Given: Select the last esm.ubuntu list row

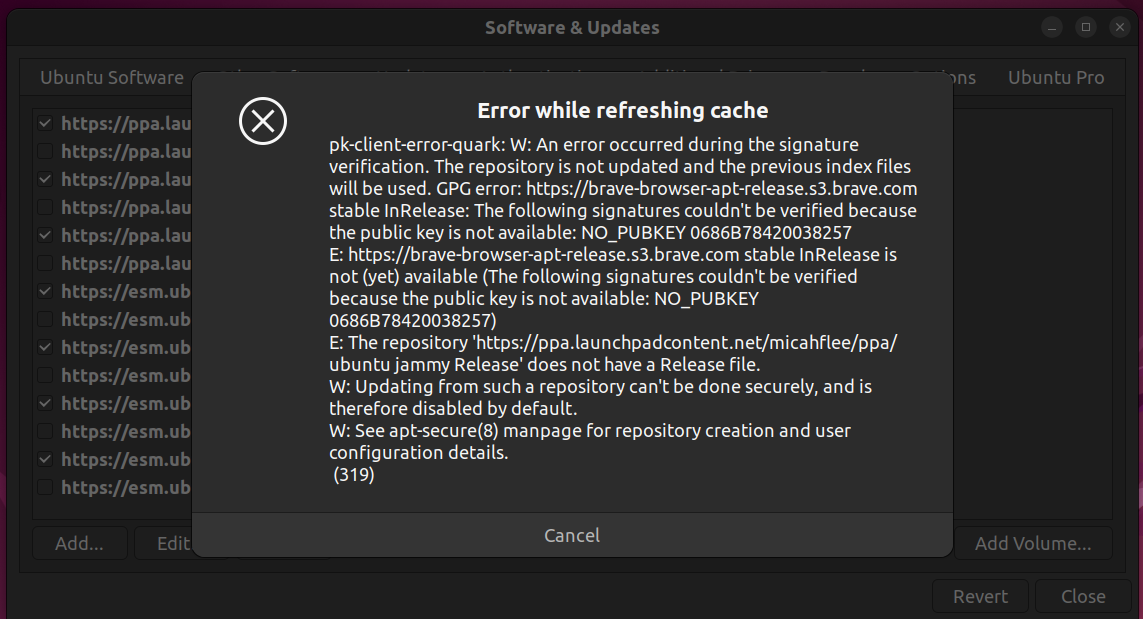Looking at the screenshot, I should click(x=113, y=487).
